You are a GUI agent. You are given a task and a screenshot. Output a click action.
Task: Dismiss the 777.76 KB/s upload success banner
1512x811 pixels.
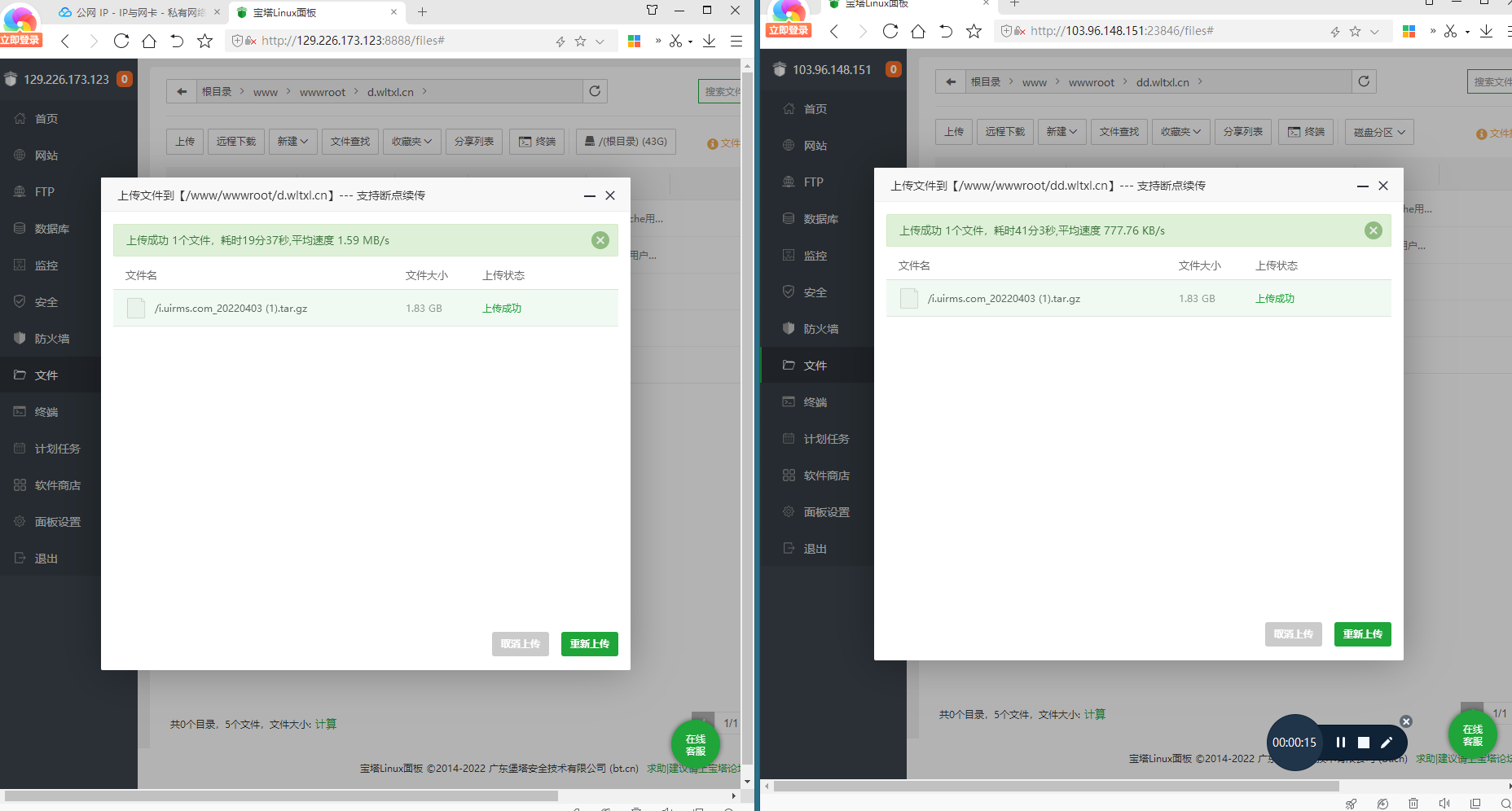(x=1374, y=230)
